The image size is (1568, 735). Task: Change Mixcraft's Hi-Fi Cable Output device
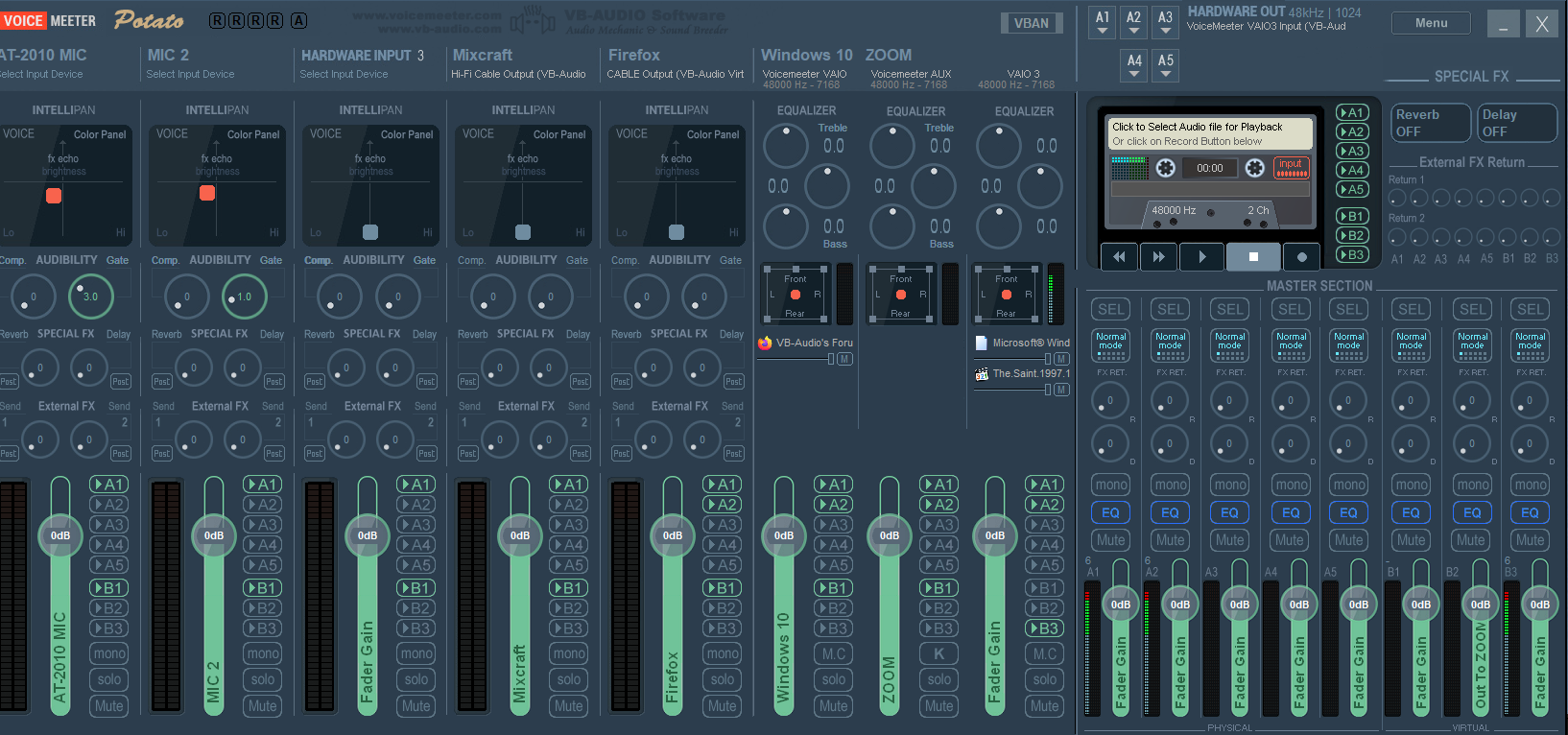tap(518, 74)
